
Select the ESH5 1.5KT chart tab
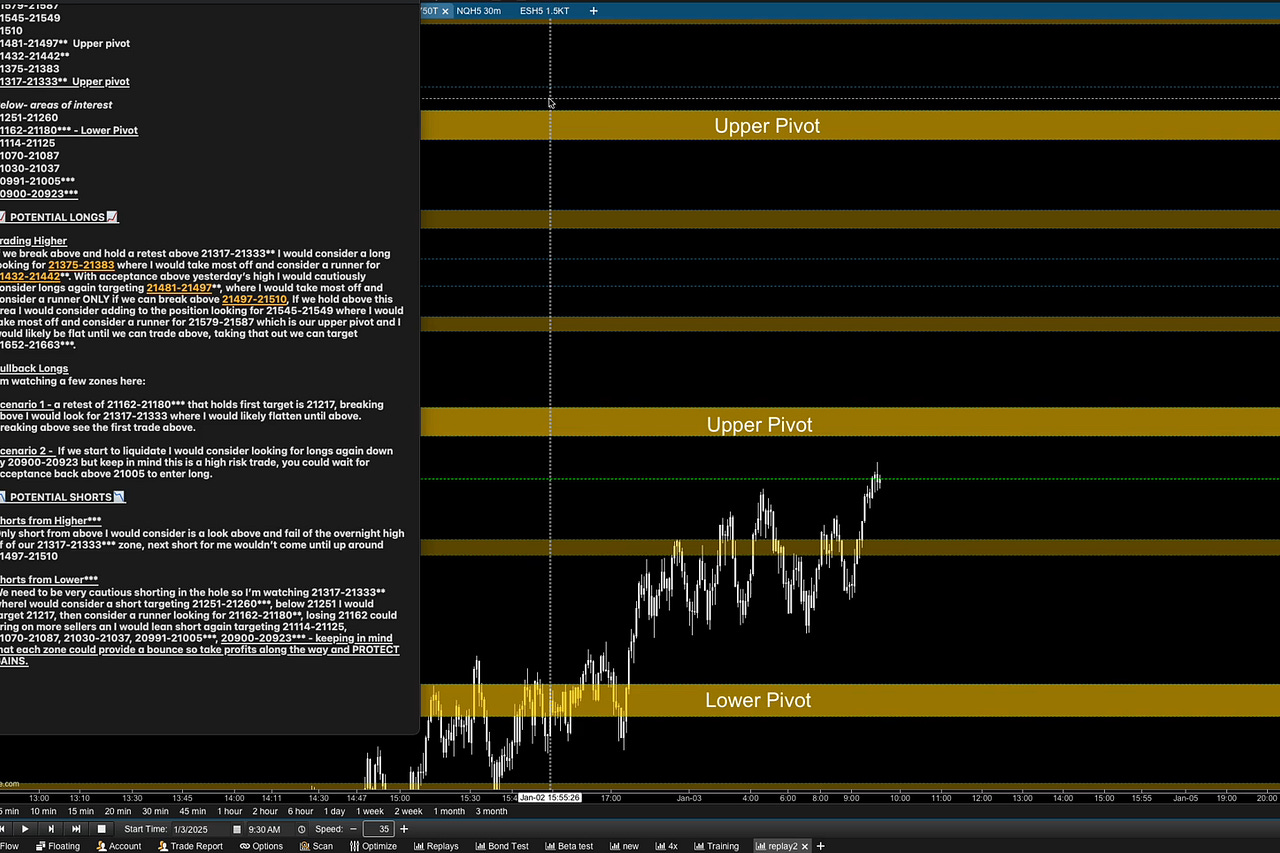(544, 11)
